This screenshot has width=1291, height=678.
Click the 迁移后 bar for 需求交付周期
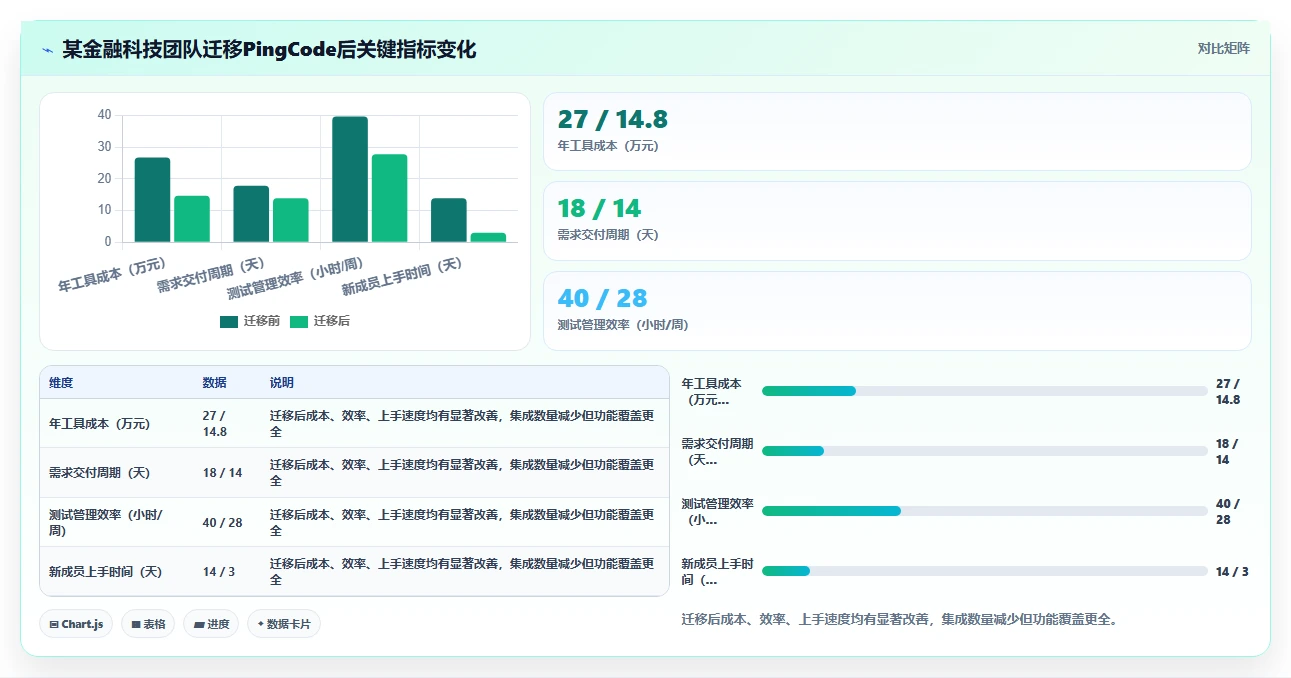pos(291,220)
